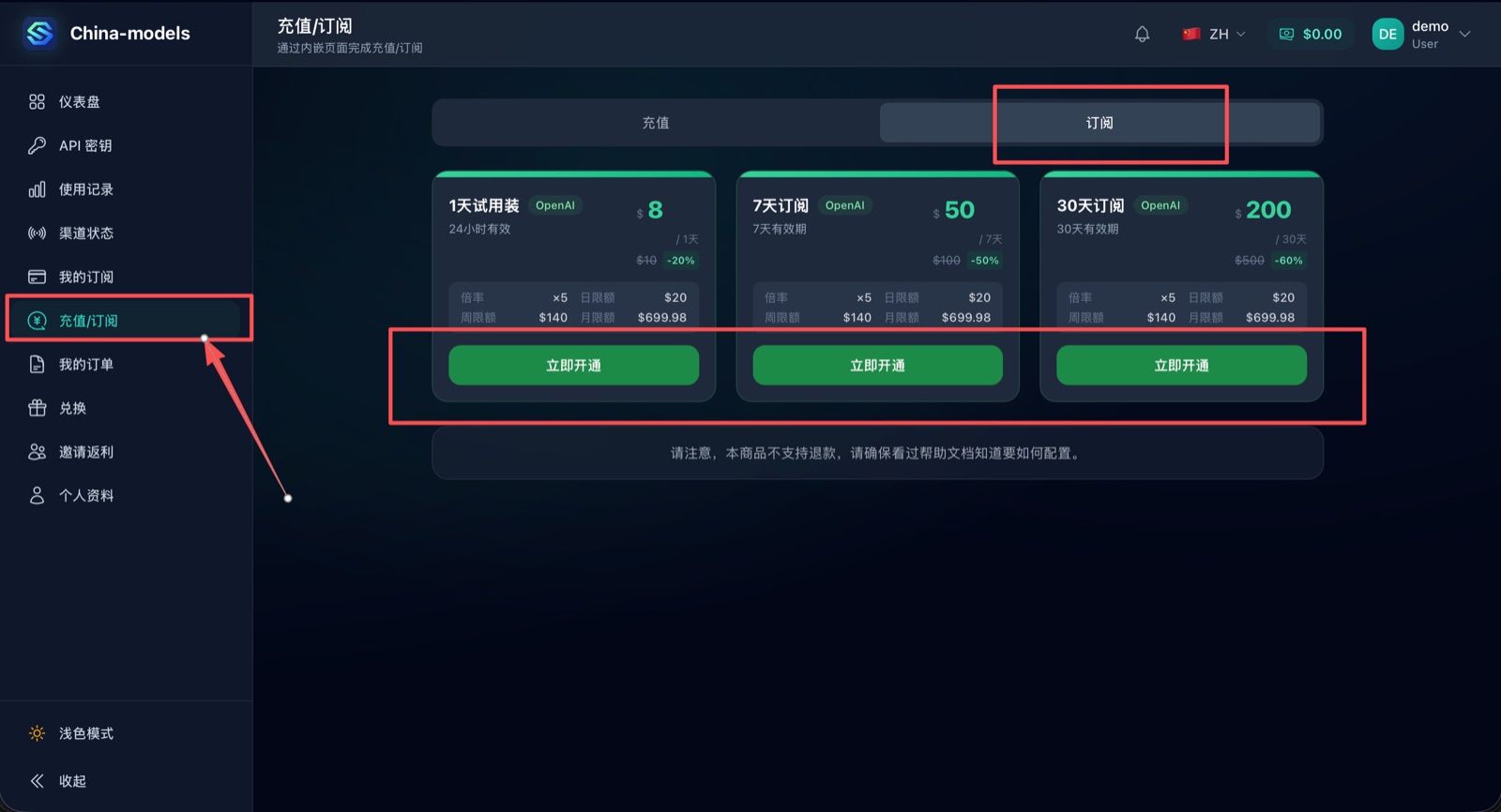Viewport: 1501px width, 812px height.
Task: Click the $0.00 balance button
Action: 1311,34
